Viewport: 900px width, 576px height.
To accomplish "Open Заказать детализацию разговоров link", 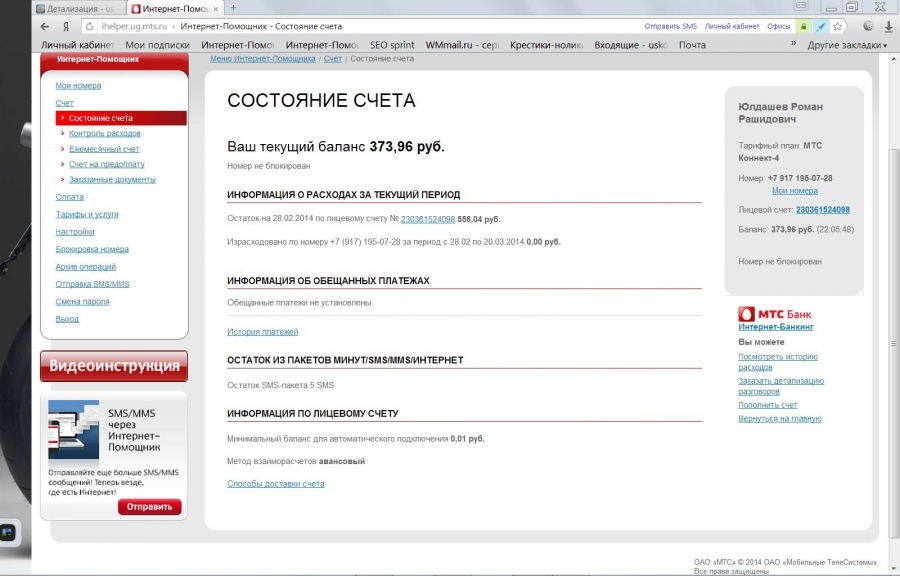I will [781, 386].
